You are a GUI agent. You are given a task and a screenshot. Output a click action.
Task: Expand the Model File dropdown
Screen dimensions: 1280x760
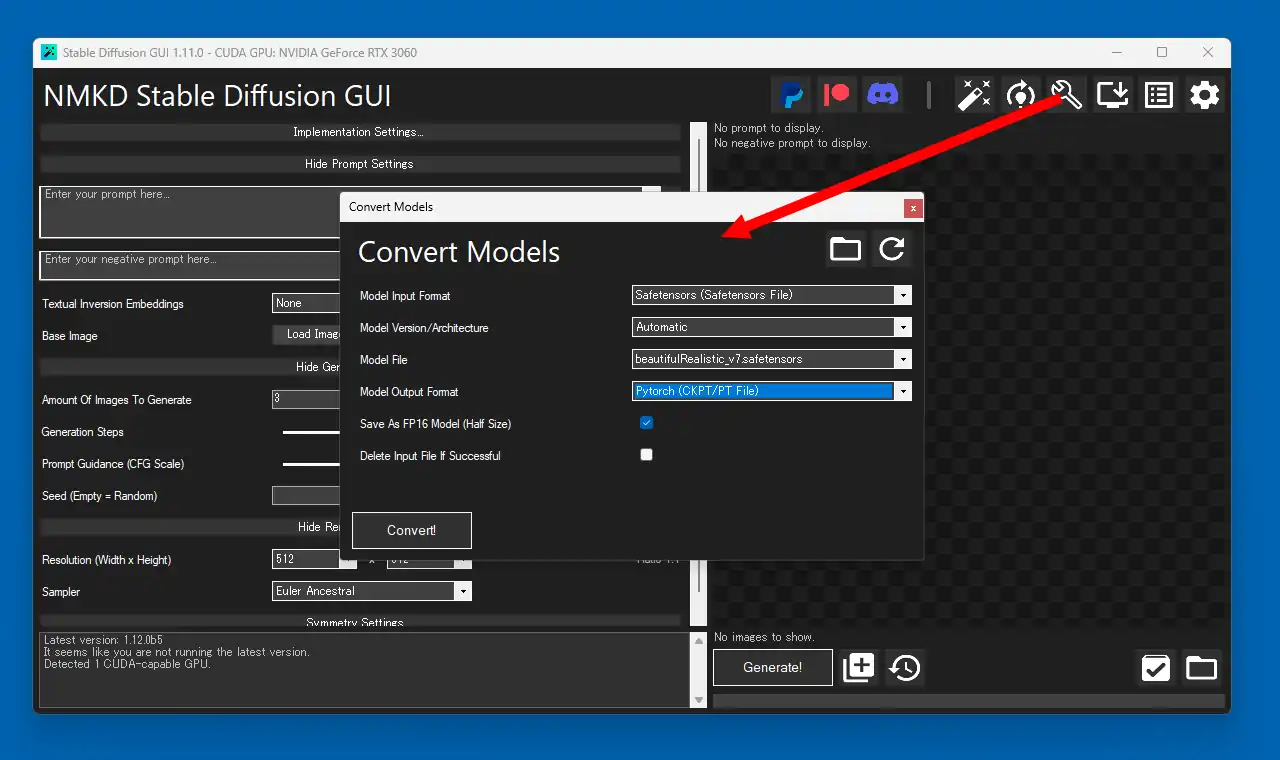(x=772, y=359)
